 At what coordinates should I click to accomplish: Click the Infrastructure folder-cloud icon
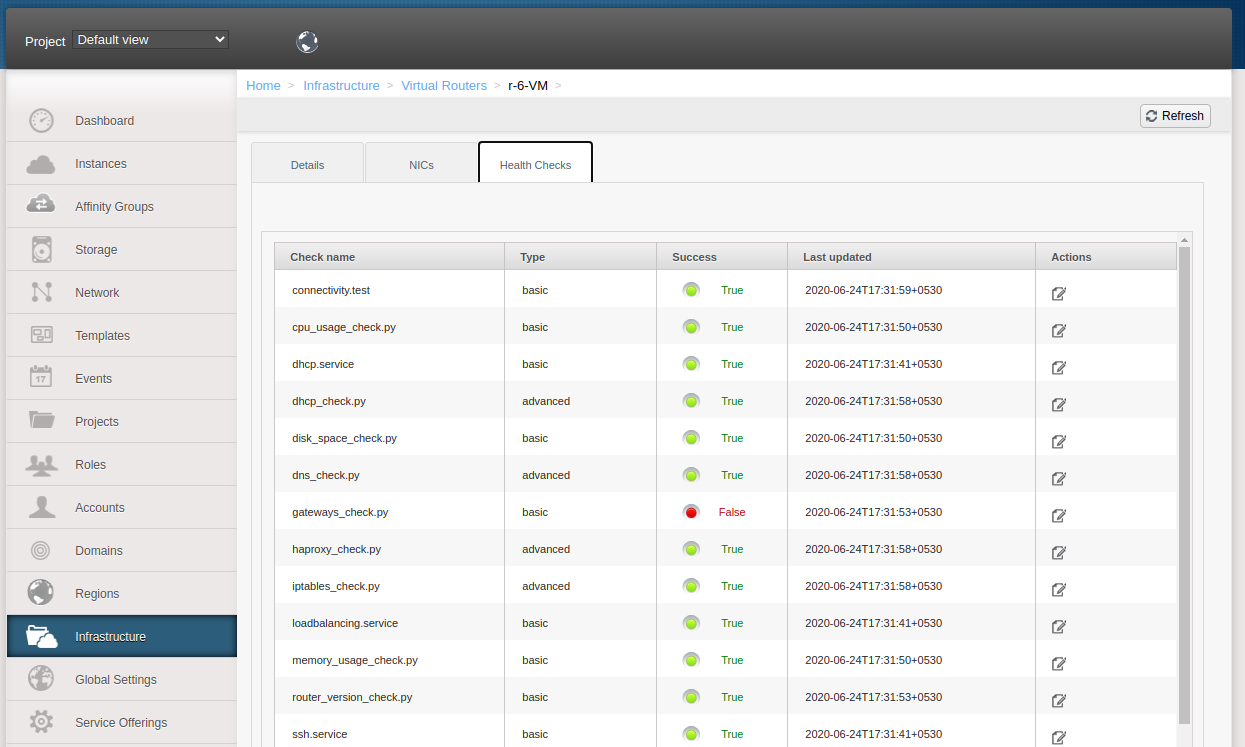[41, 636]
